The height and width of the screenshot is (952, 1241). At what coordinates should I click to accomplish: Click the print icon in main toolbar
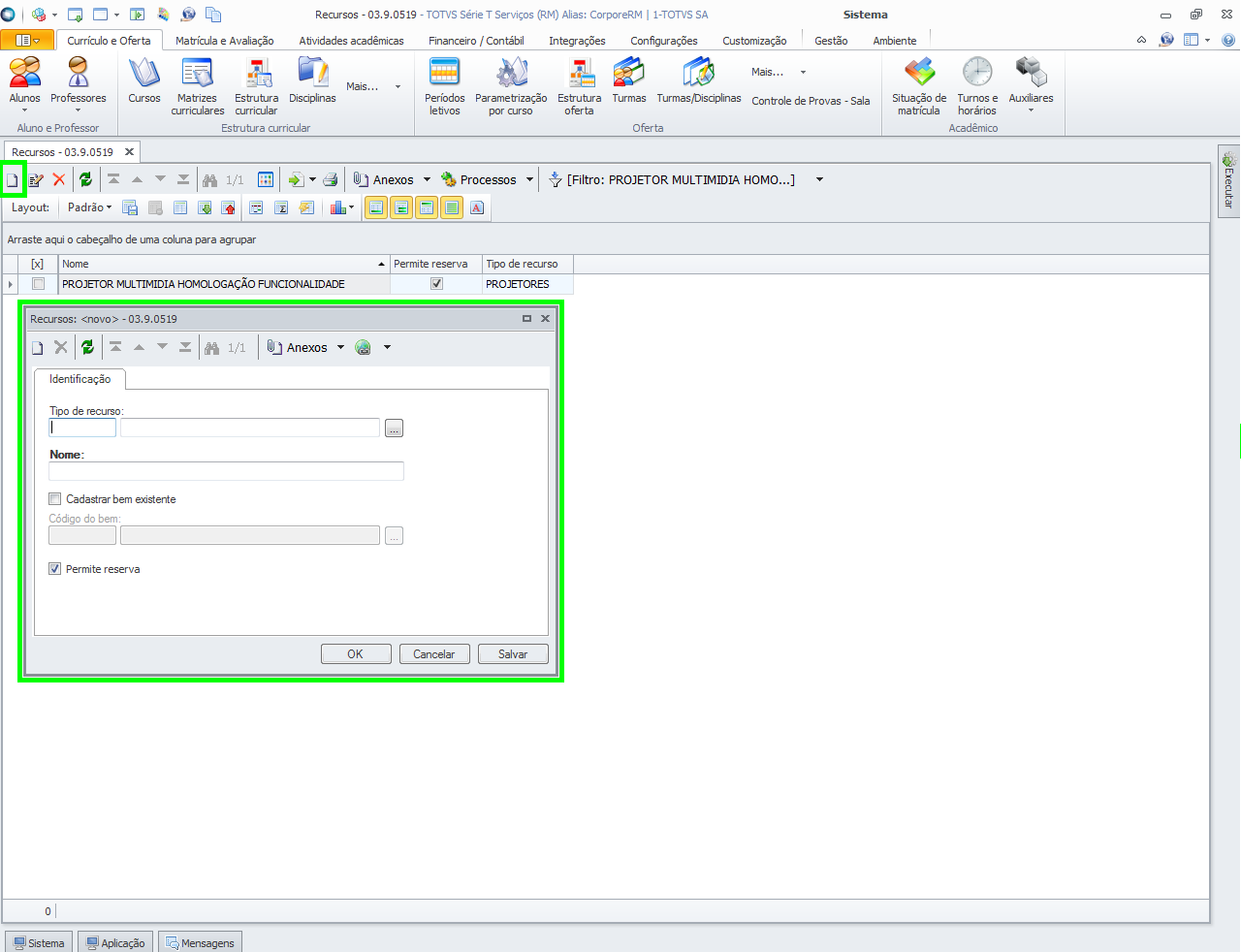pos(331,179)
